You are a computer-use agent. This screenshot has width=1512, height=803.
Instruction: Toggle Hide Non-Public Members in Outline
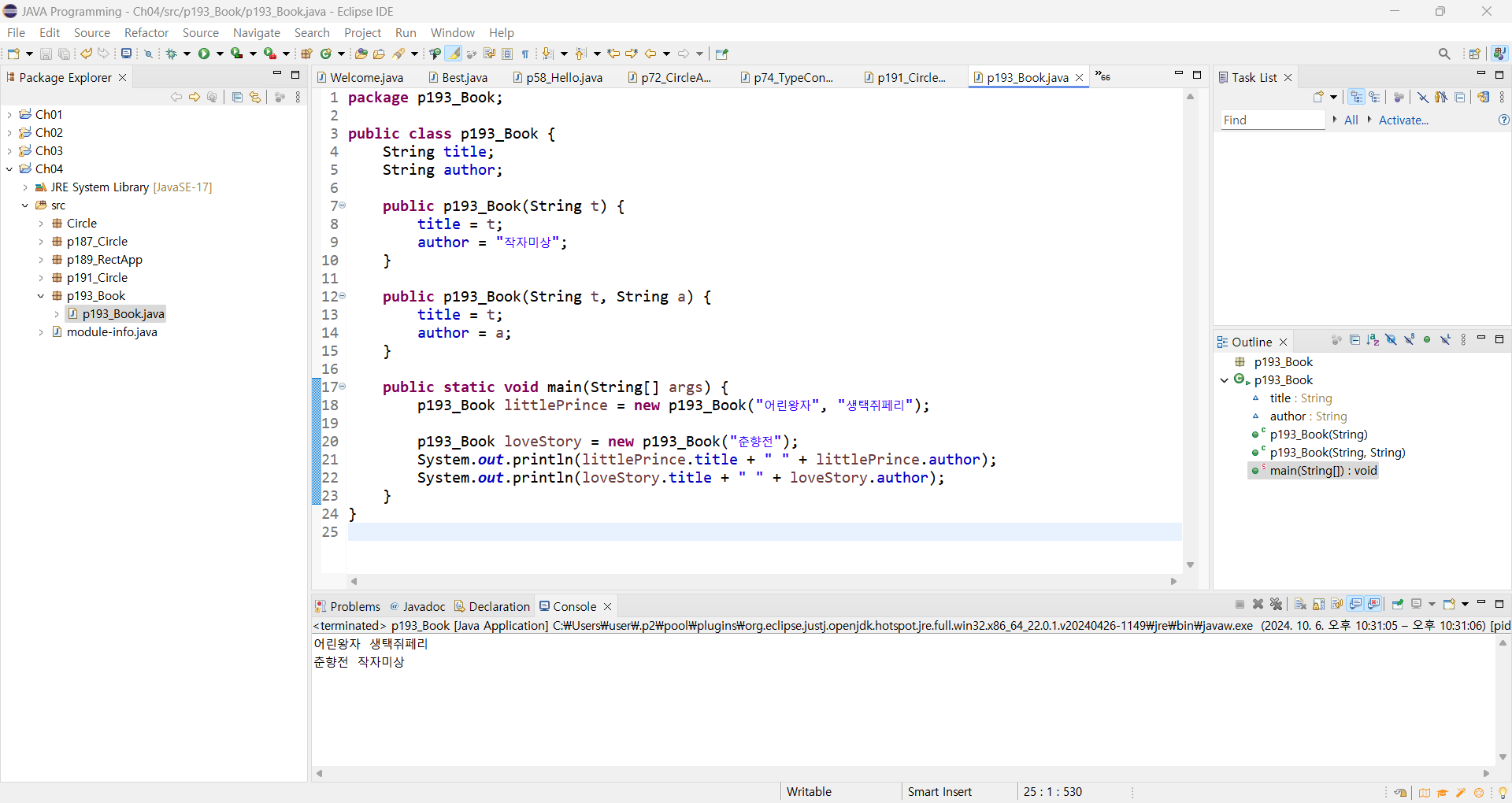[1427, 339]
